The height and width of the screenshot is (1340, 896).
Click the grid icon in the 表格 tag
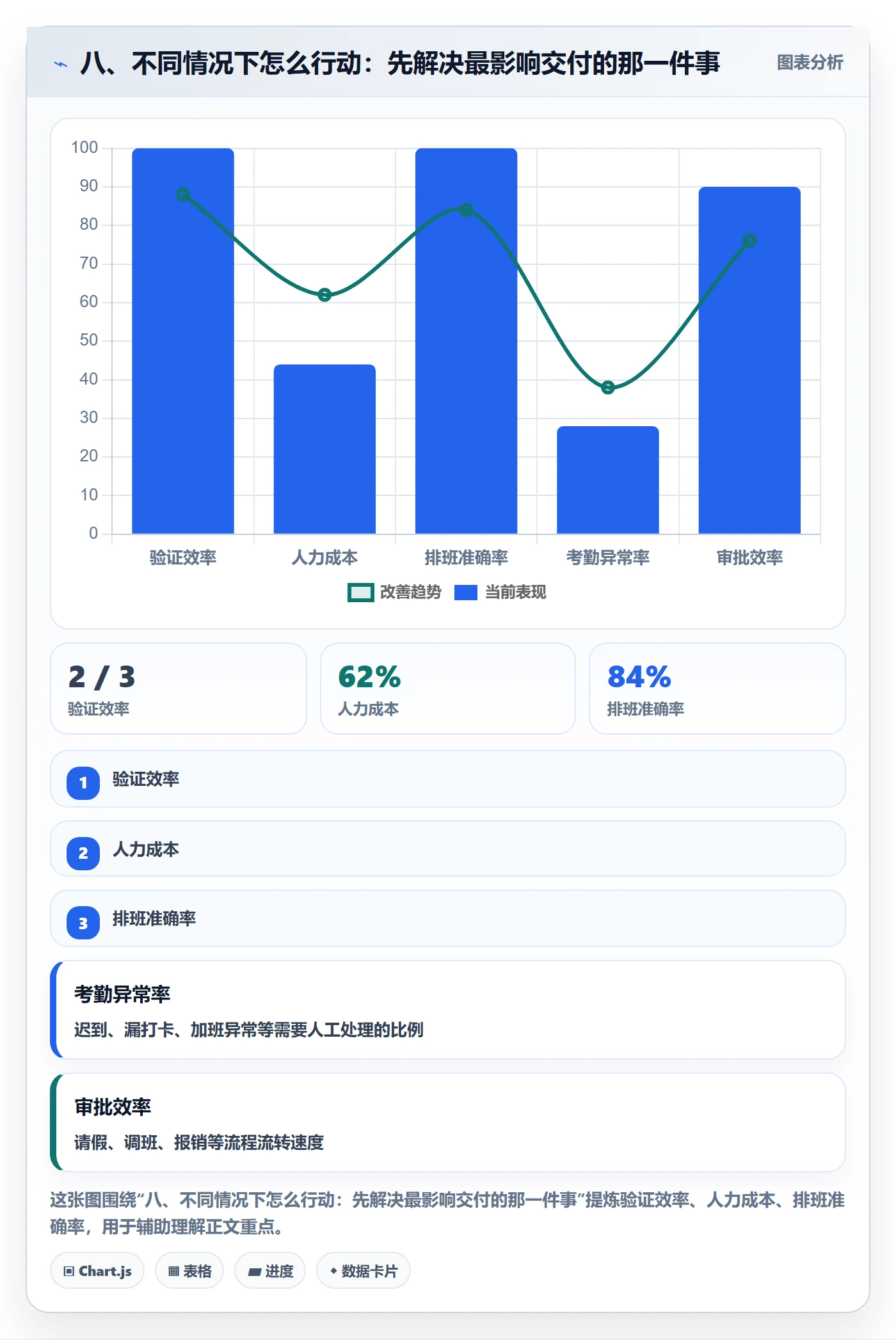173,1272
